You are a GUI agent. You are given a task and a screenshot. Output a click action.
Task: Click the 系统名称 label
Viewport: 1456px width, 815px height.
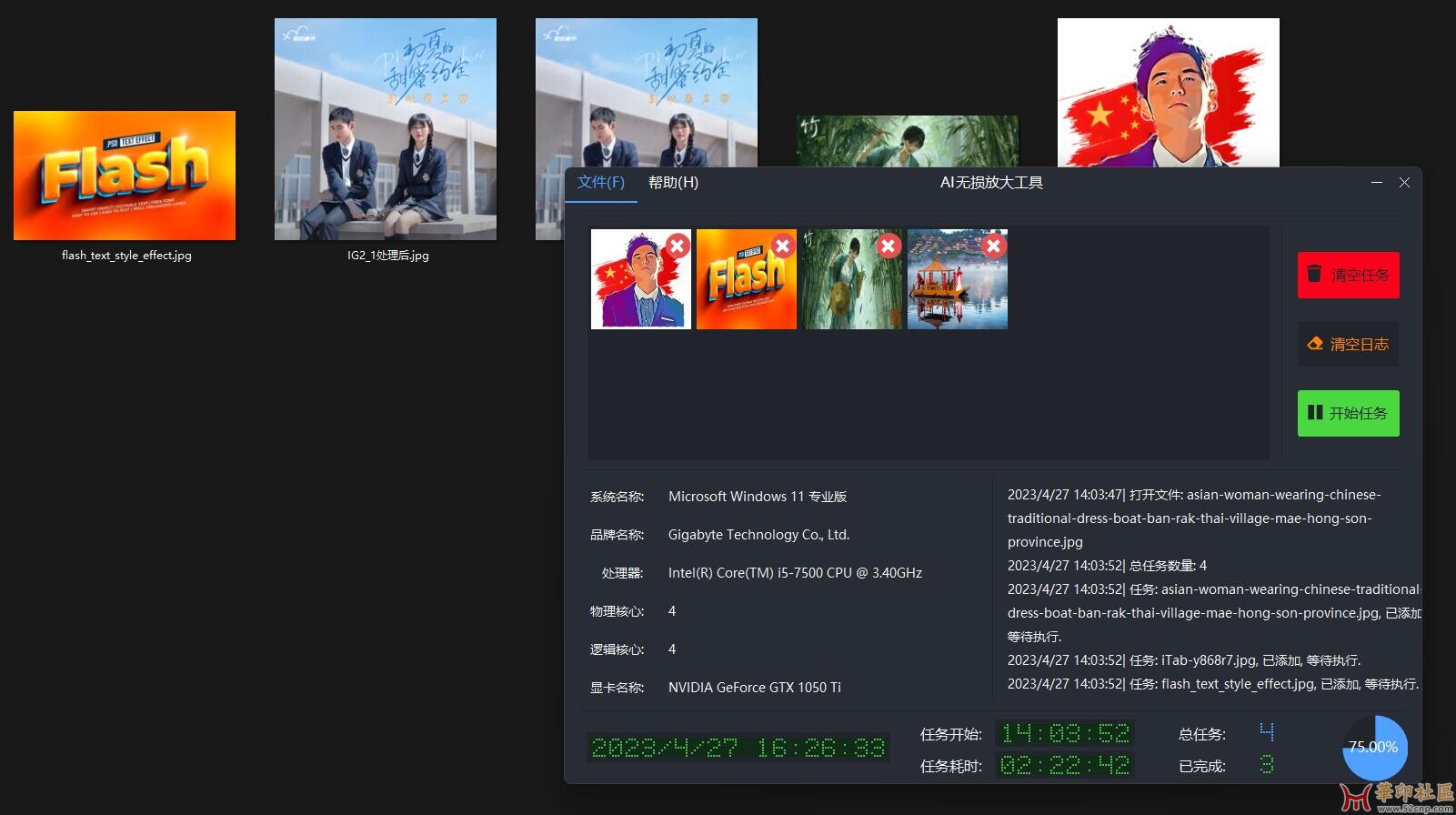pos(617,497)
